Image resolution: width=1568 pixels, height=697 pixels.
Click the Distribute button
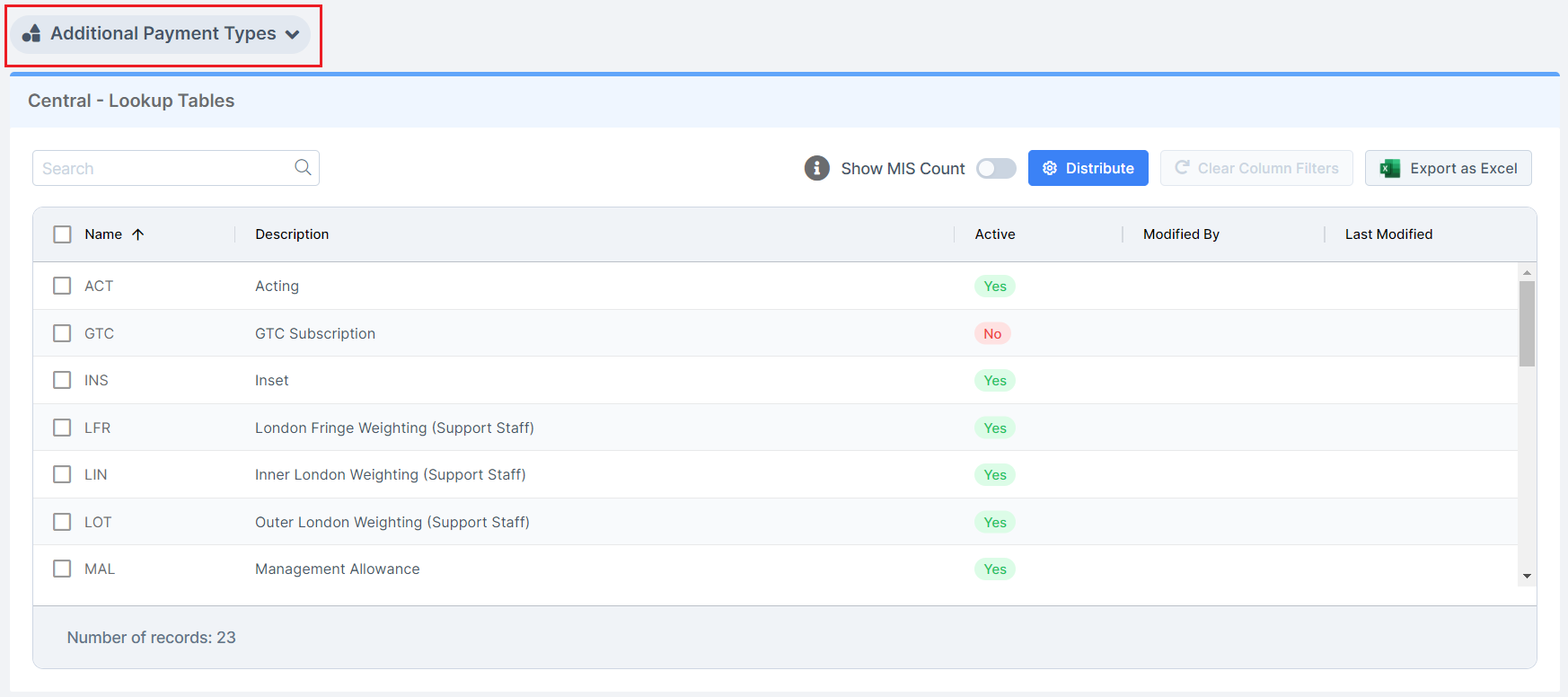click(x=1088, y=168)
